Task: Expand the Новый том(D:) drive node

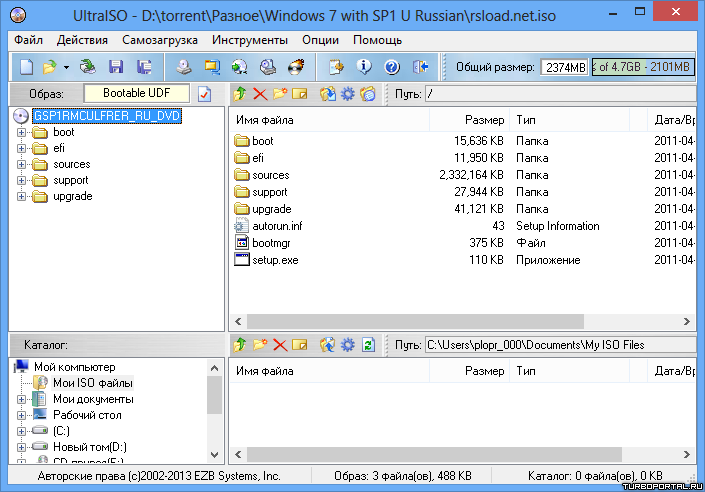Action: tap(22, 447)
